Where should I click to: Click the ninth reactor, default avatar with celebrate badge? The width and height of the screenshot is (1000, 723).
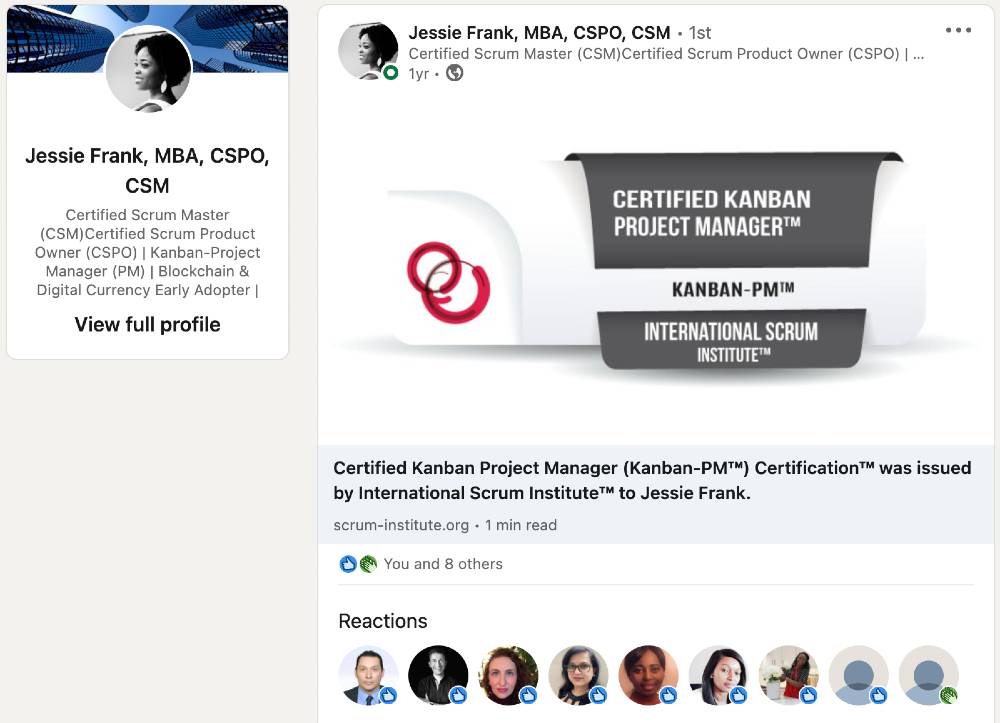tap(929, 675)
